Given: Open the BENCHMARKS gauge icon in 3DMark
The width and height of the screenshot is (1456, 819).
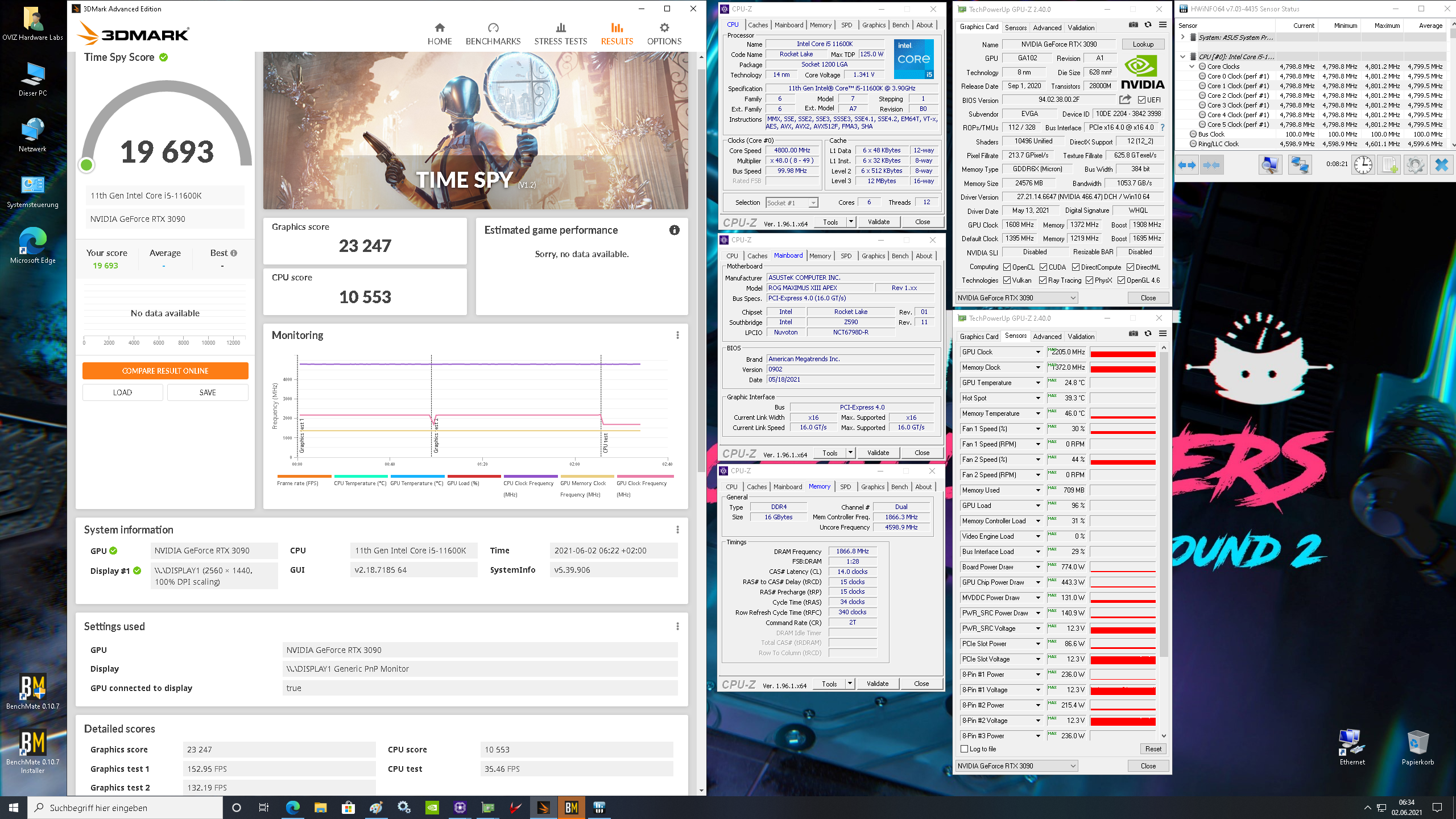Looking at the screenshot, I should point(493,28).
